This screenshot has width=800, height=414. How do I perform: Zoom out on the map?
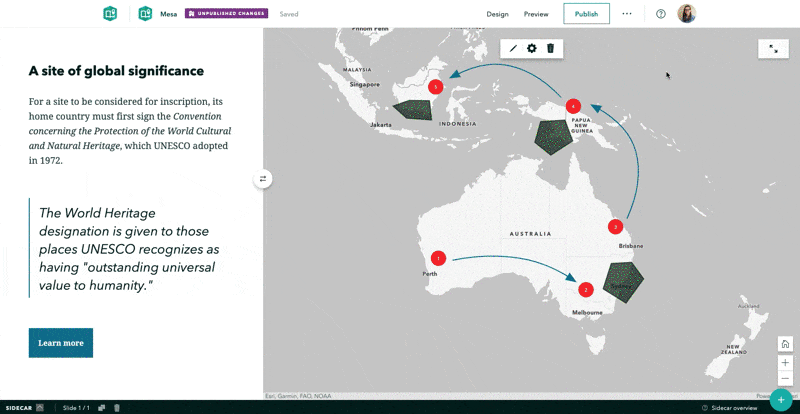(785, 379)
